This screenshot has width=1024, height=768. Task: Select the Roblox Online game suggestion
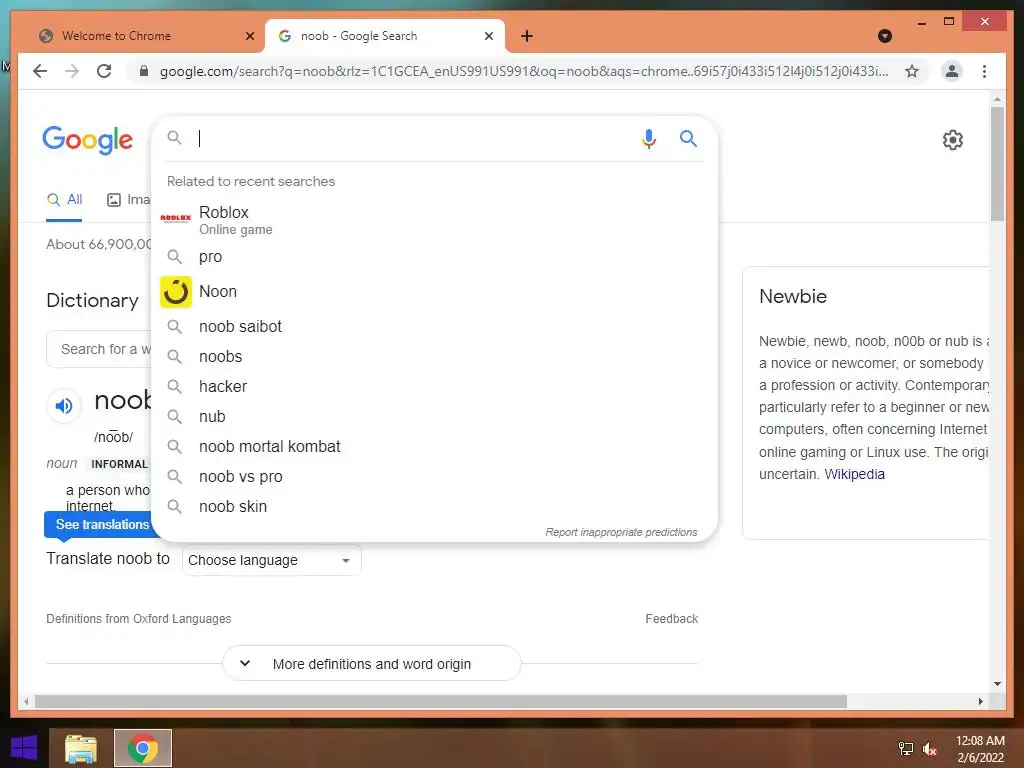click(x=434, y=220)
